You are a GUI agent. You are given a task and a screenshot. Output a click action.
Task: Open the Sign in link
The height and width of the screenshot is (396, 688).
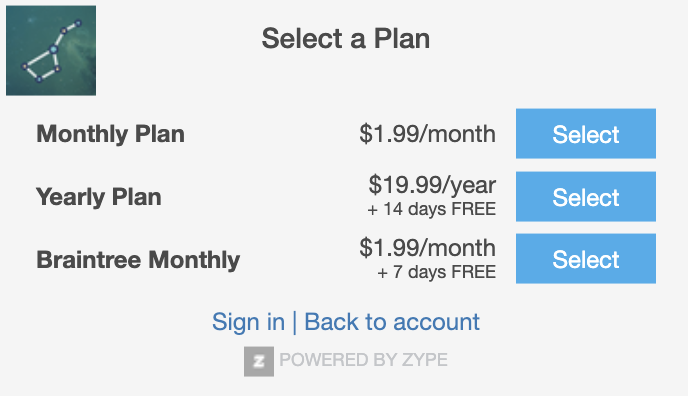coord(248,322)
